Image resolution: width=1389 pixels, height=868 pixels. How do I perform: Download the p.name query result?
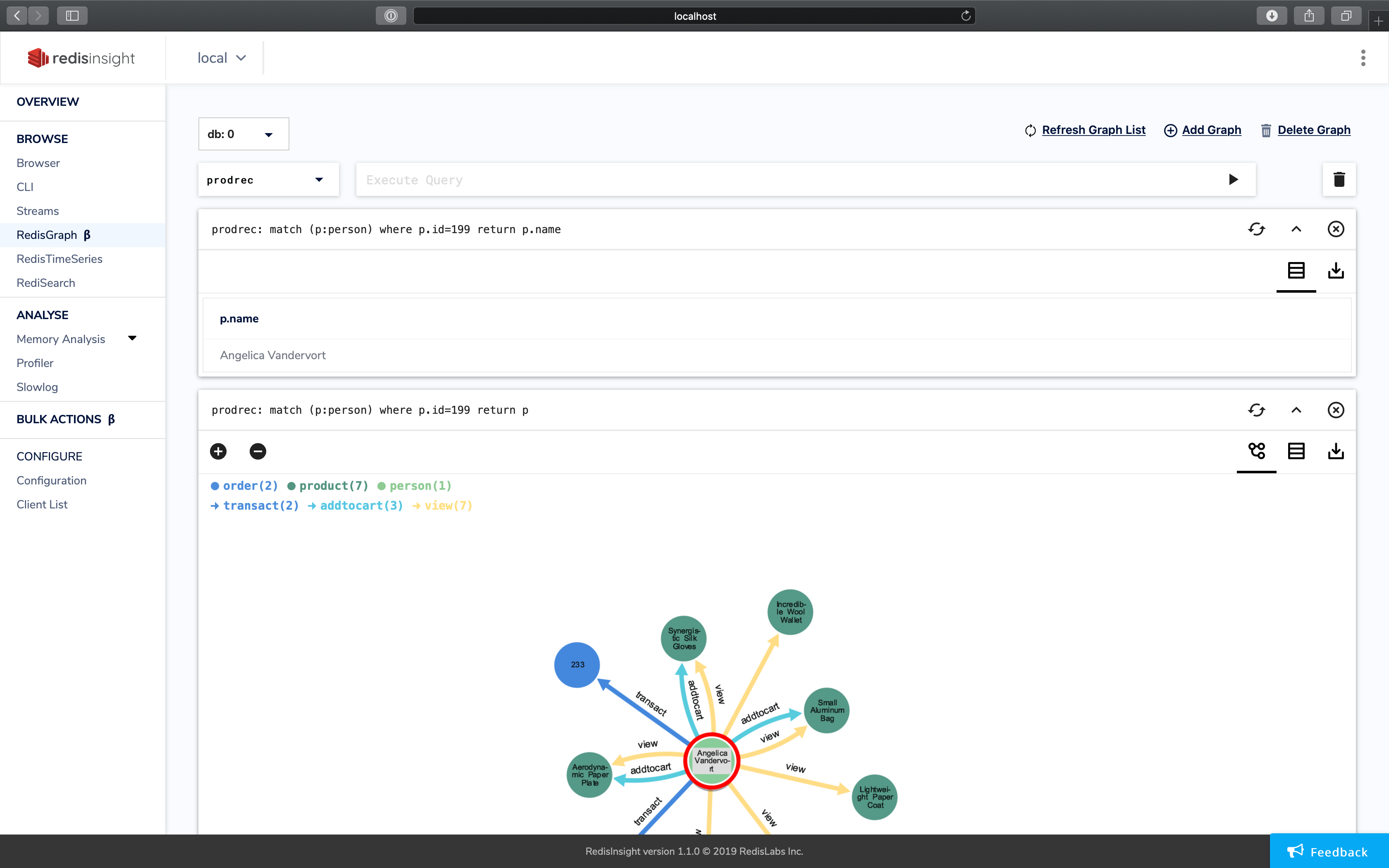pyautogui.click(x=1336, y=270)
